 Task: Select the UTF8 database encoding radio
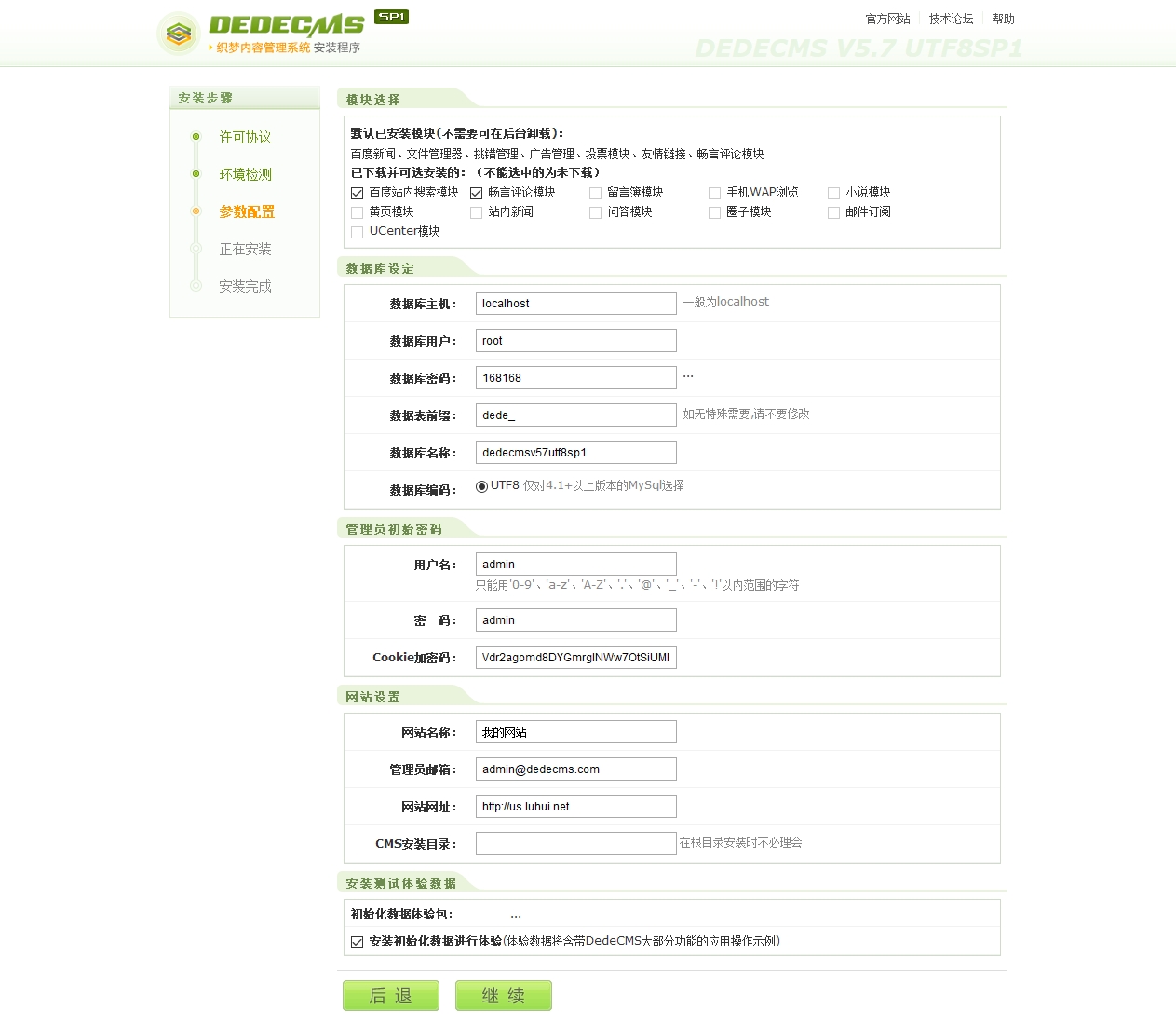tap(481, 486)
